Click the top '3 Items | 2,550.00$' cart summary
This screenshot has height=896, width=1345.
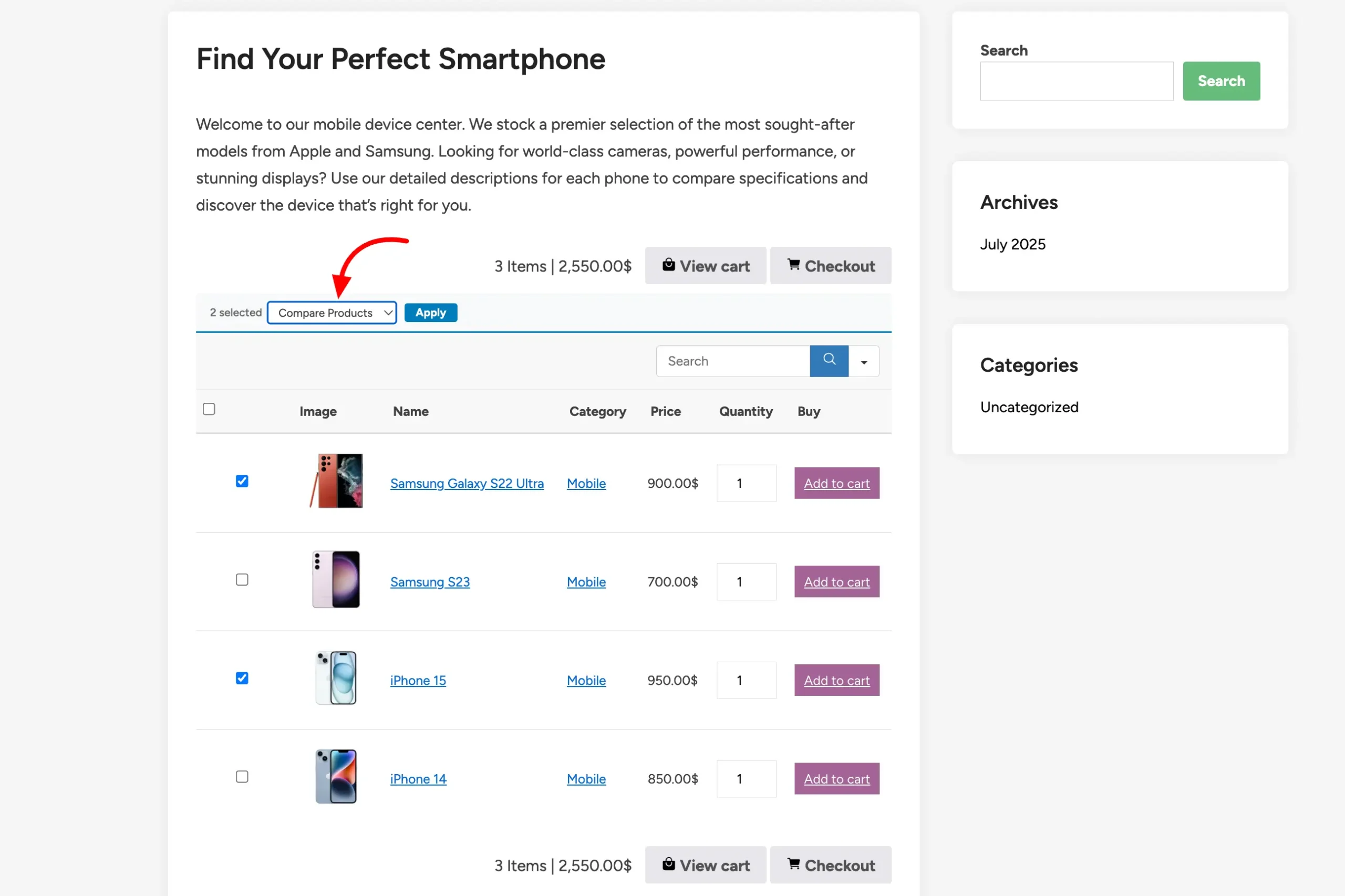click(563, 266)
